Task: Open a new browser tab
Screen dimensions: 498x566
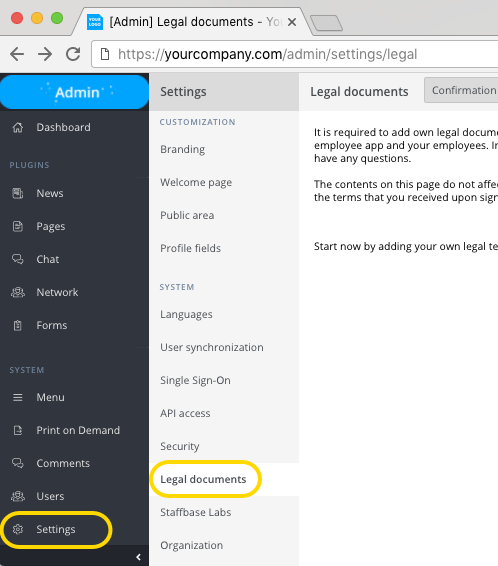Action: pyautogui.click(x=327, y=23)
